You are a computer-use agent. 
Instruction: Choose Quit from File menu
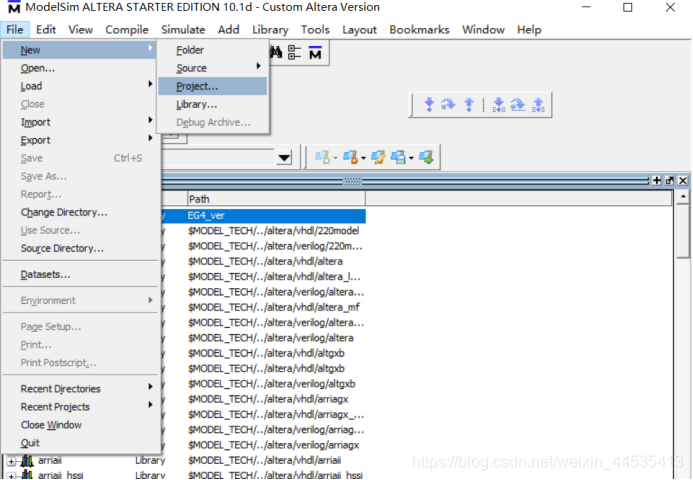point(80,443)
